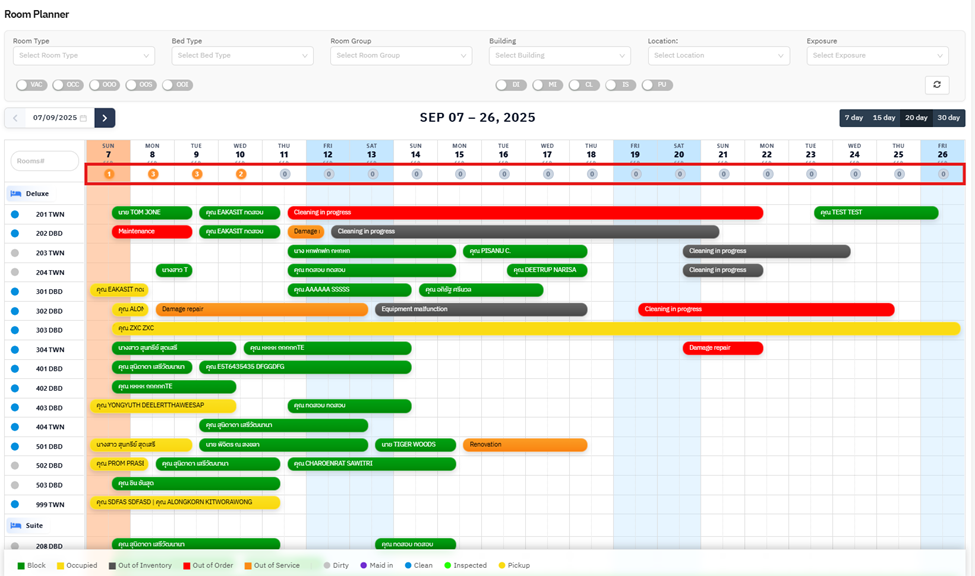Click the Rooms# search field

click(x=45, y=161)
